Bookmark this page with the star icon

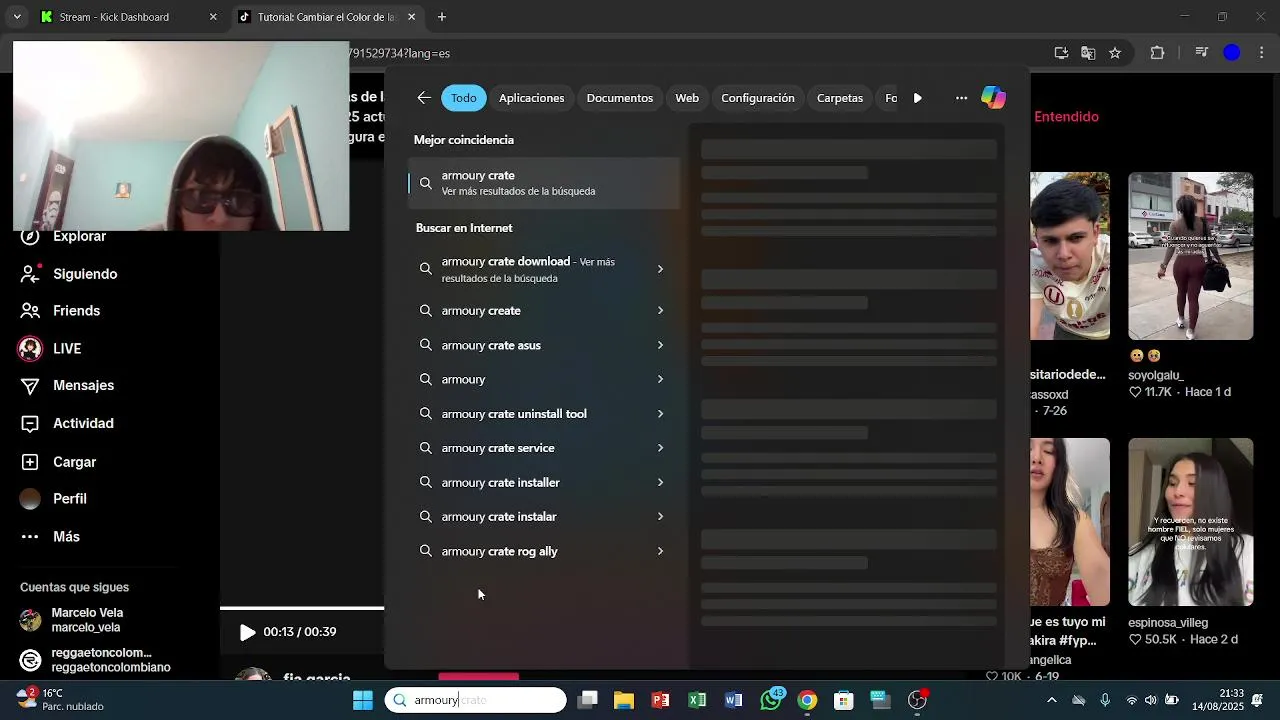click(x=1115, y=53)
